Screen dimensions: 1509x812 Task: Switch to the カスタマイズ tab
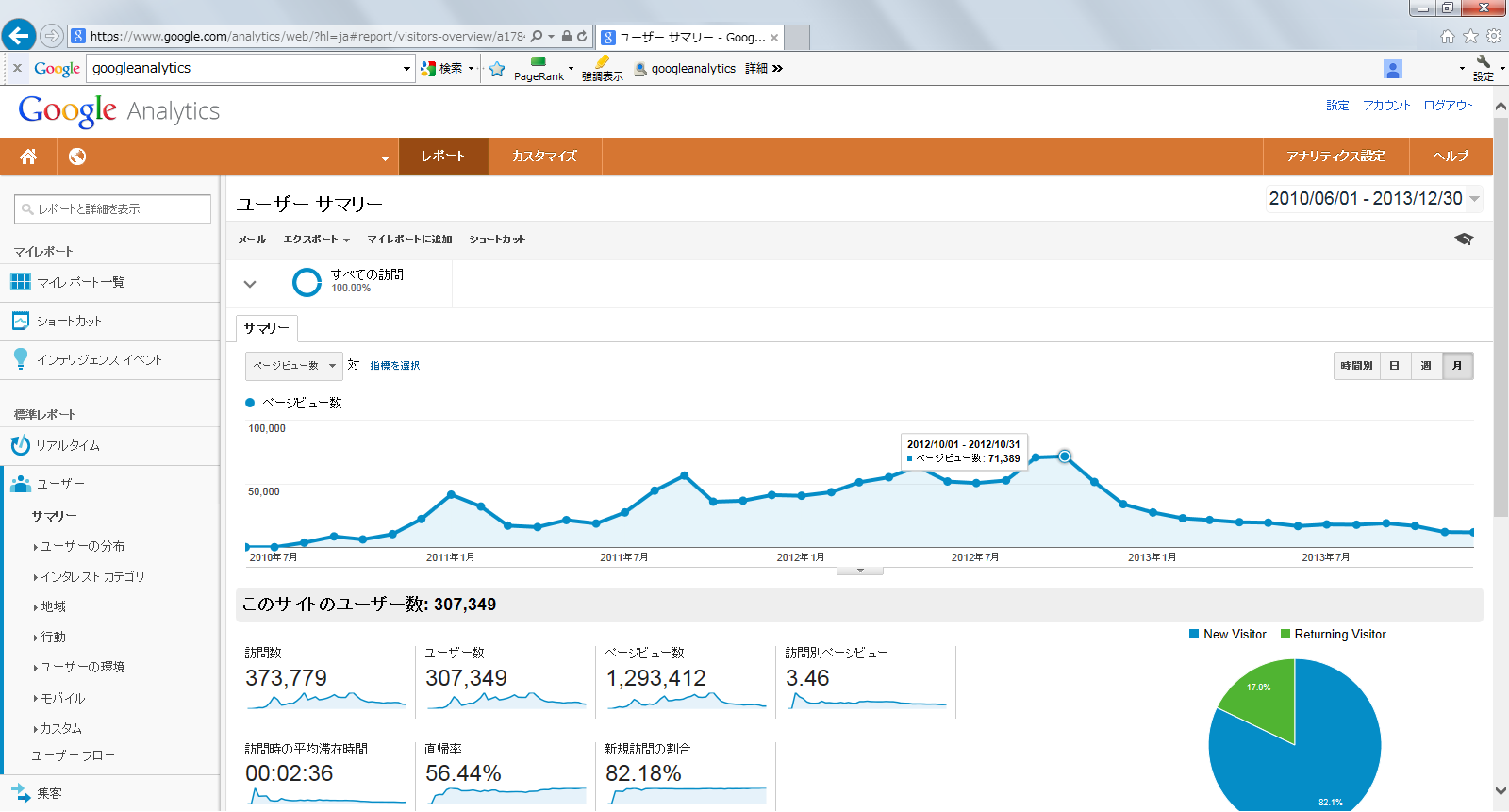click(544, 157)
